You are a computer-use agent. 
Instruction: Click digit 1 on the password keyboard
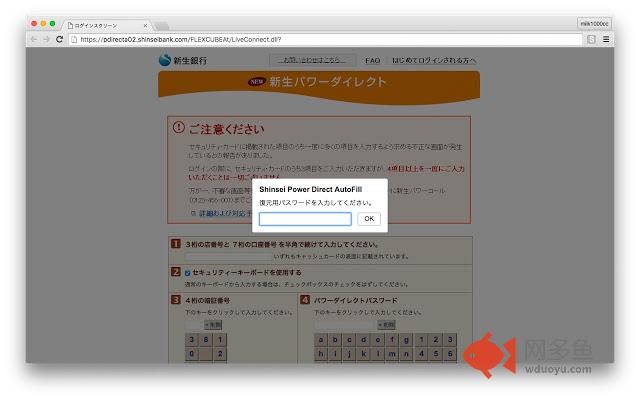[422, 340]
